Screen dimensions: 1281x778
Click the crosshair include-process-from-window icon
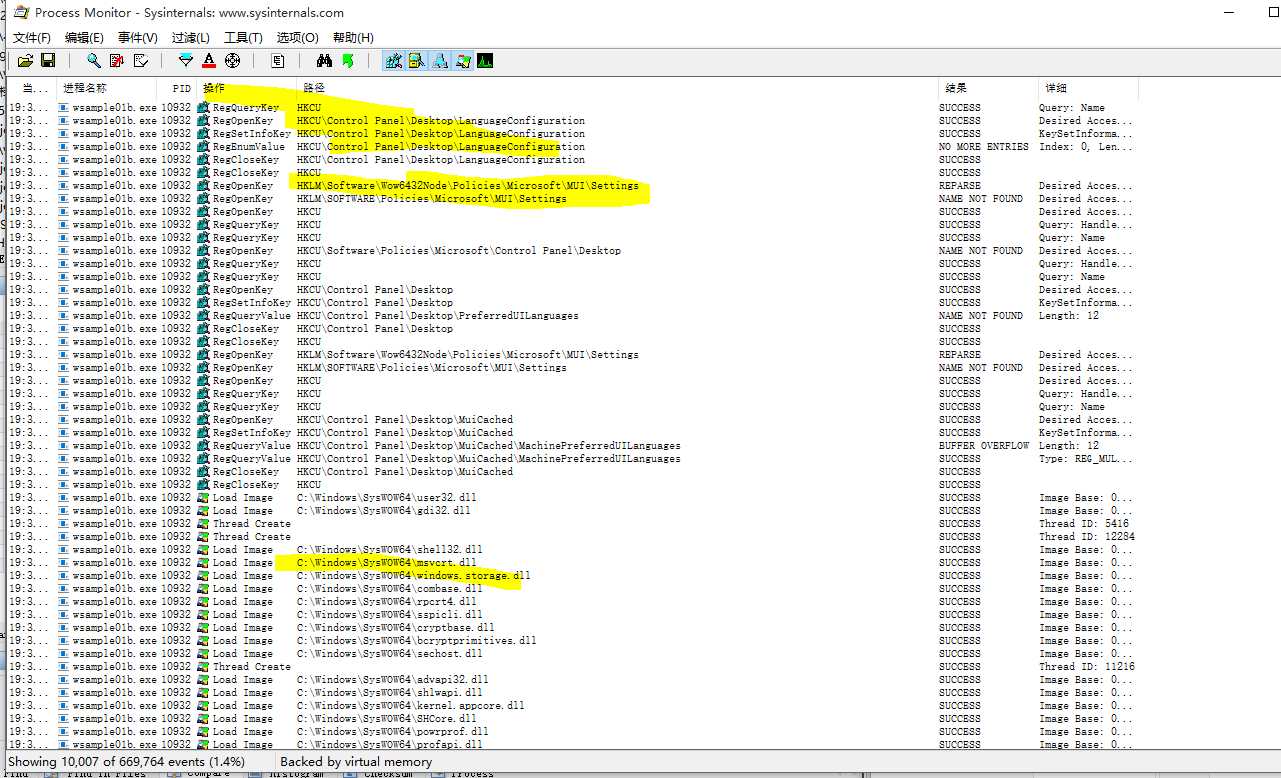233,61
